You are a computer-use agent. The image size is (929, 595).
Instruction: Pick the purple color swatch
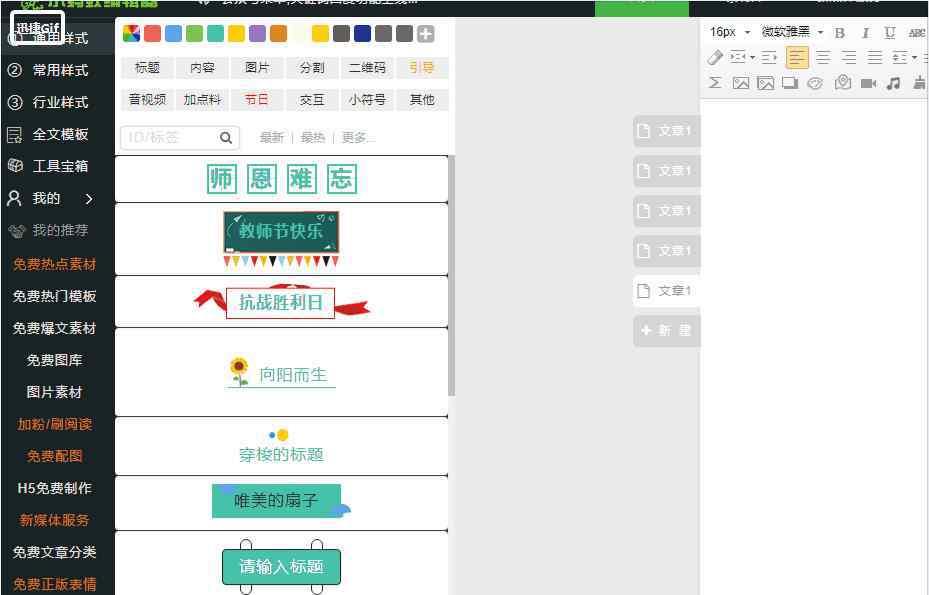coord(257,34)
